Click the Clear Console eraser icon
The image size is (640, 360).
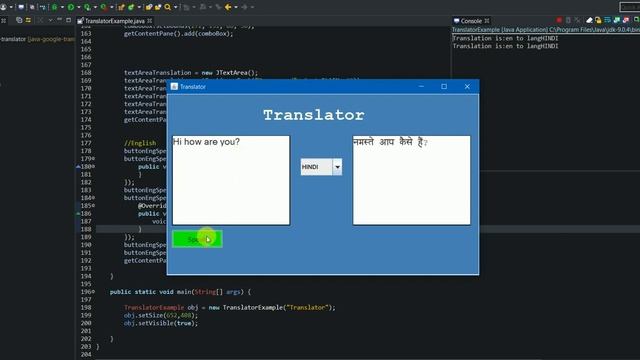589,20
